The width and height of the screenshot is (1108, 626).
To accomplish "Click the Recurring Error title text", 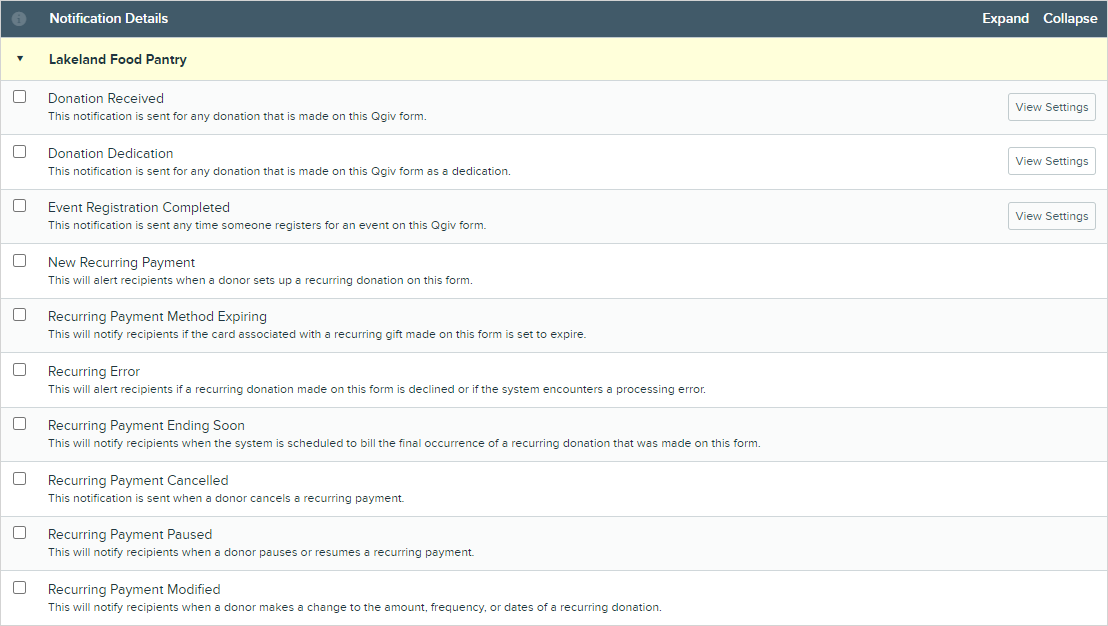I will point(94,371).
